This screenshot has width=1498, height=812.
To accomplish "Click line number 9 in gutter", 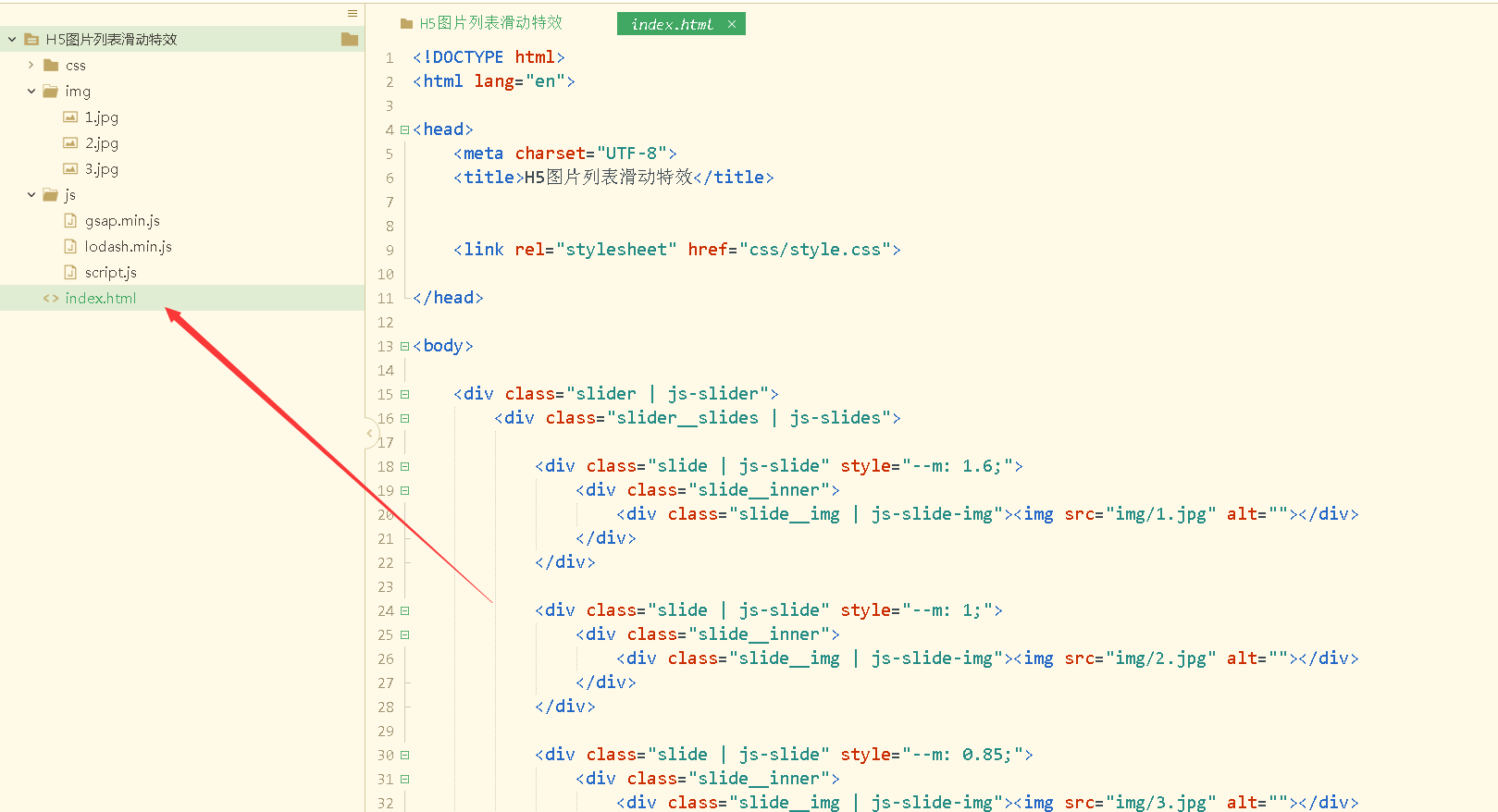I will pos(390,250).
